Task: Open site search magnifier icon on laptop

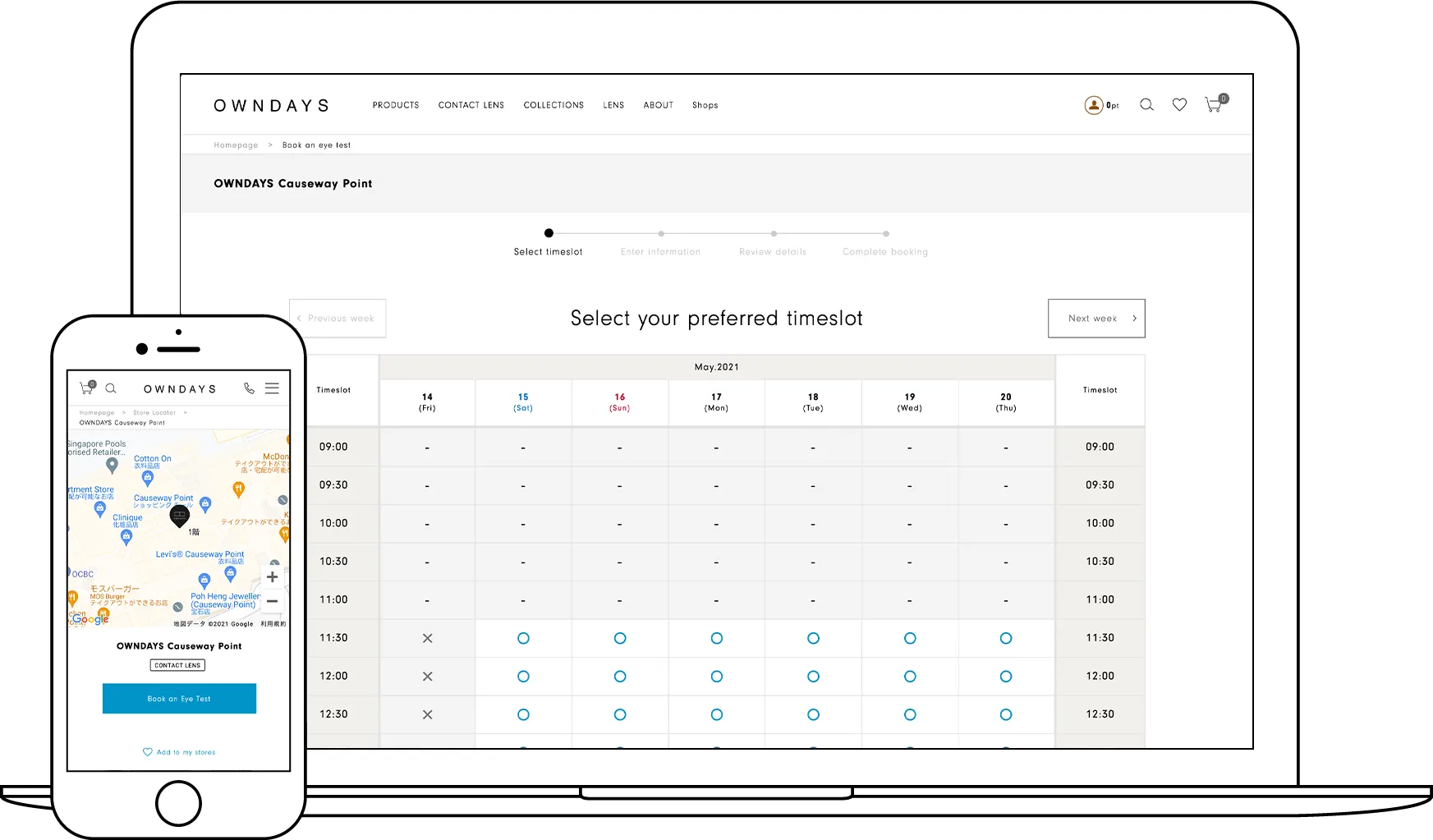Action: point(1147,105)
